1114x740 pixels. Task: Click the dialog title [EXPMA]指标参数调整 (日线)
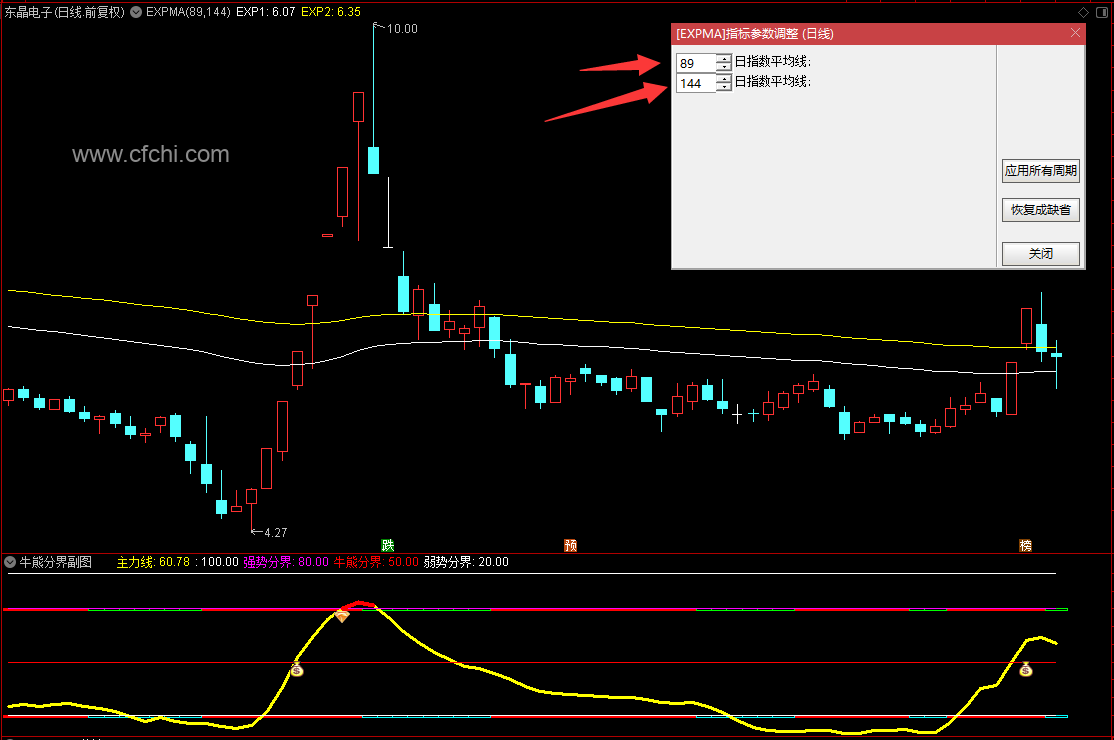point(755,33)
